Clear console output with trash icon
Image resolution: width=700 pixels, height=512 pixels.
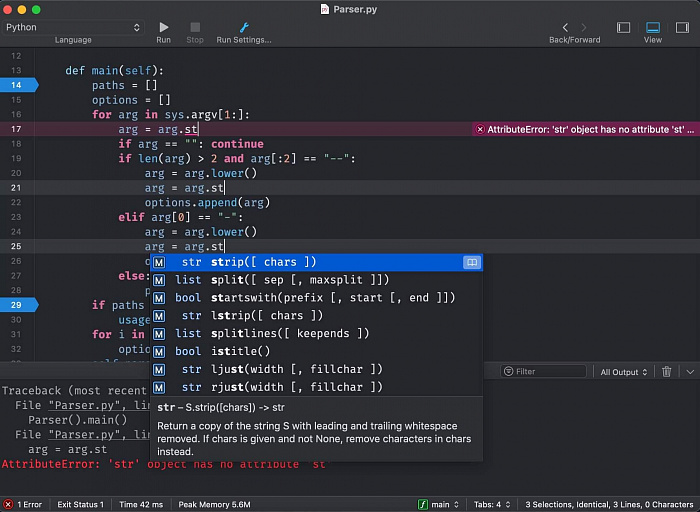coord(667,372)
